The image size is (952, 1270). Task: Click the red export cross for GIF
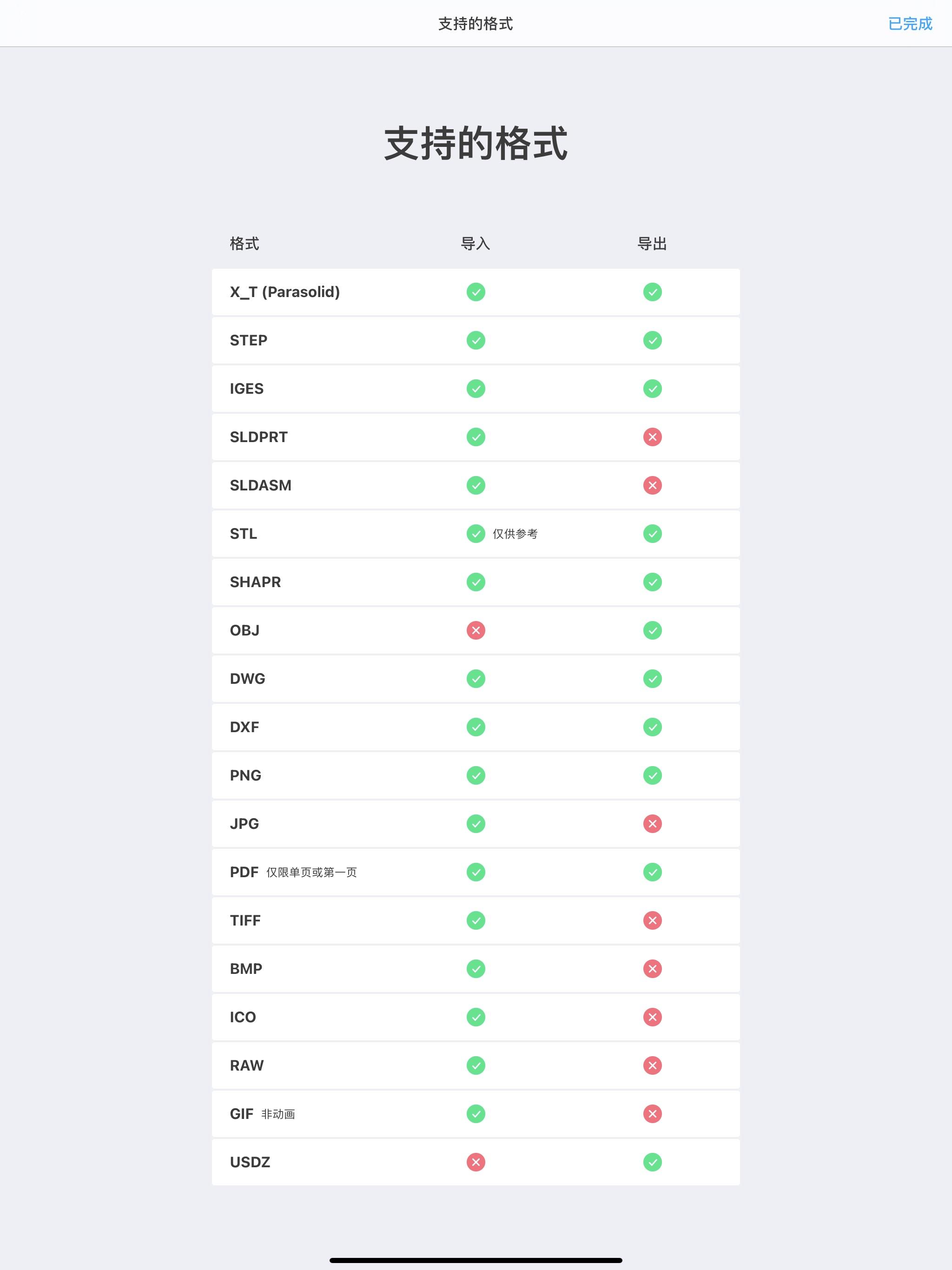(652, 1114)
